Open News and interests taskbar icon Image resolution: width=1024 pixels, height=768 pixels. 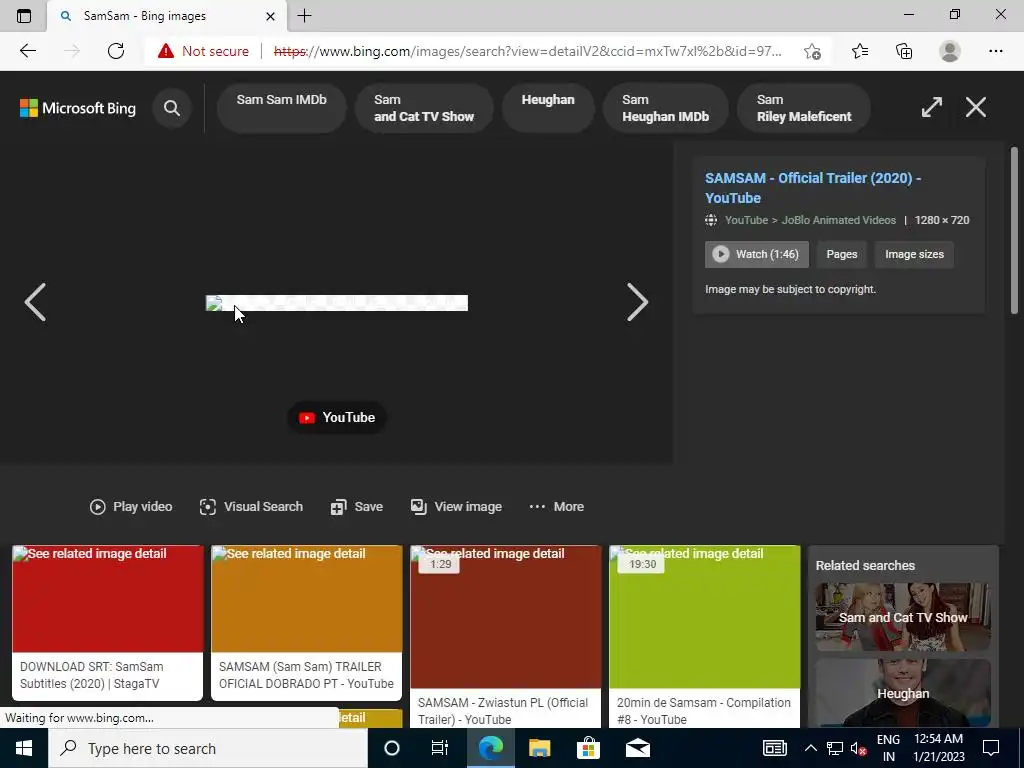(775, 748)
